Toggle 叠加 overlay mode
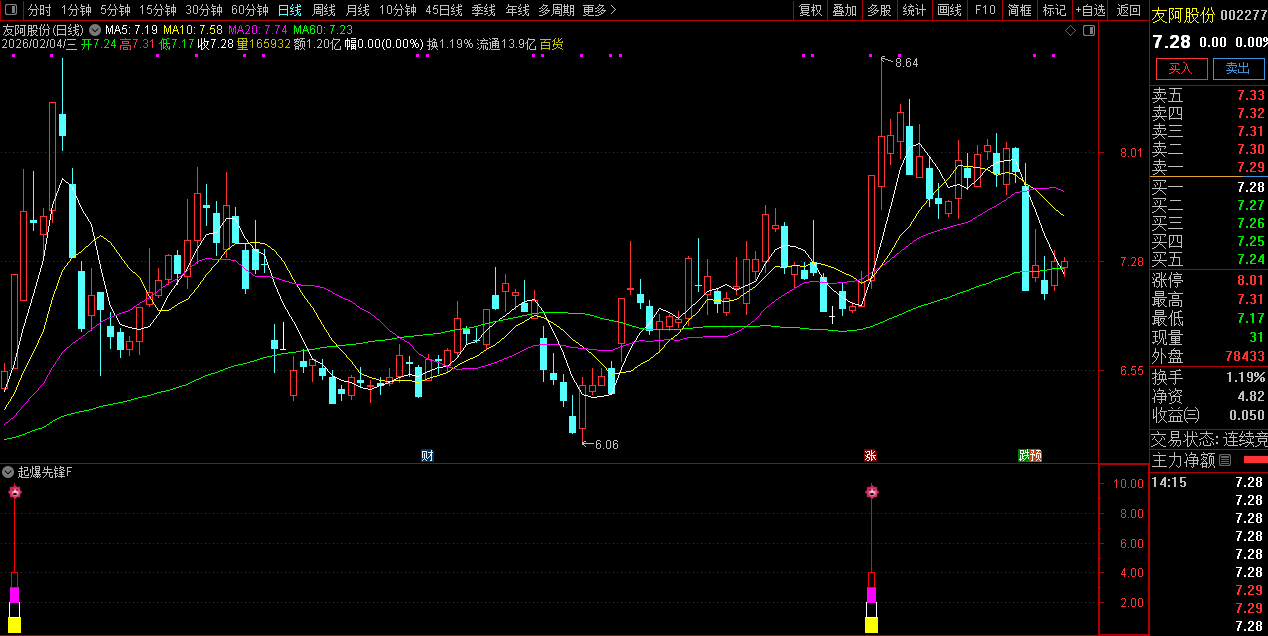This screenshot has width=1268, height=636. coord(844,10)
